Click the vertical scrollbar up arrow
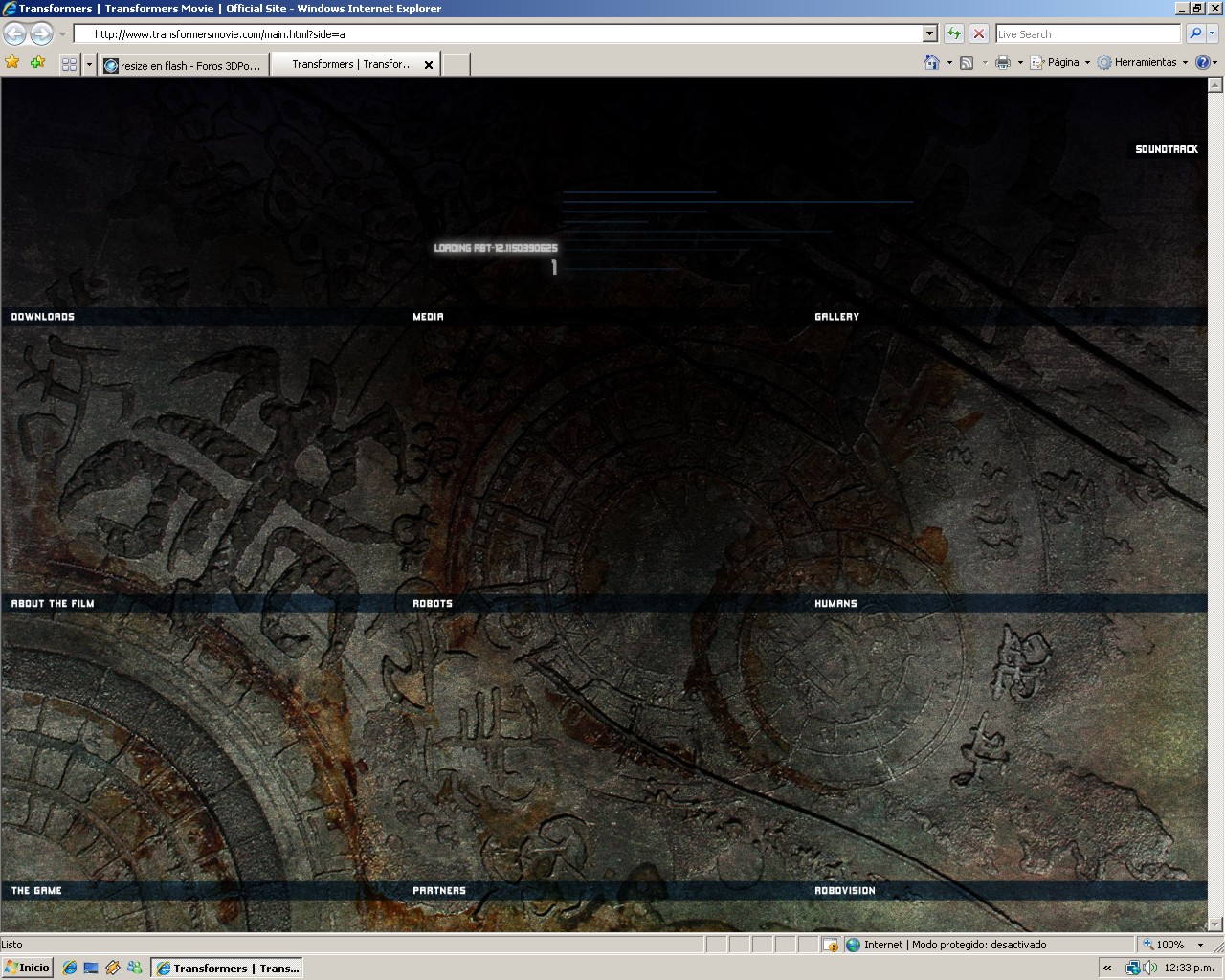The width and height of the screenshot is (1225, 980). pyautogui.click(x=1215, y=85)
